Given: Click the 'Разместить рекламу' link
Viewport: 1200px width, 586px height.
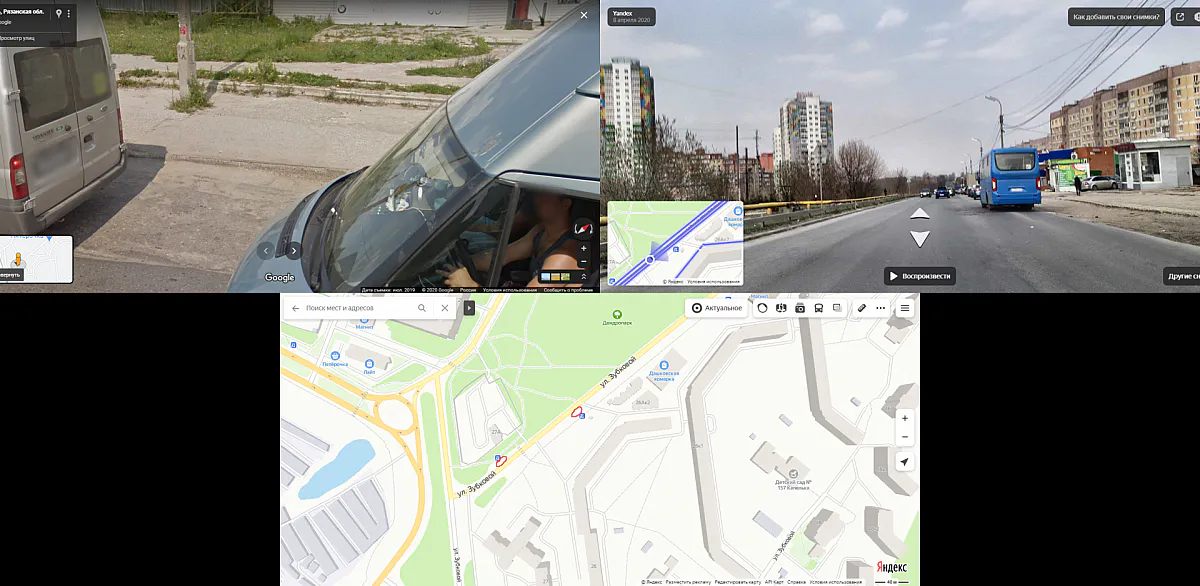Looking at the screenshot, I should pos(688,581).
